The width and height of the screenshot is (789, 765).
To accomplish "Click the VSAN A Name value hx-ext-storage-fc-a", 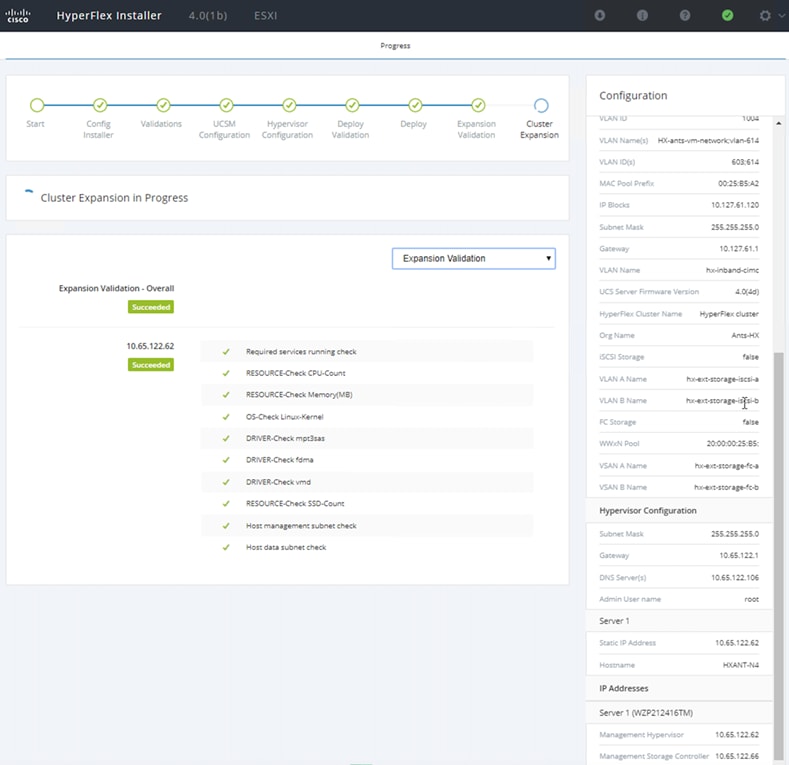I will tap(727, 466).
